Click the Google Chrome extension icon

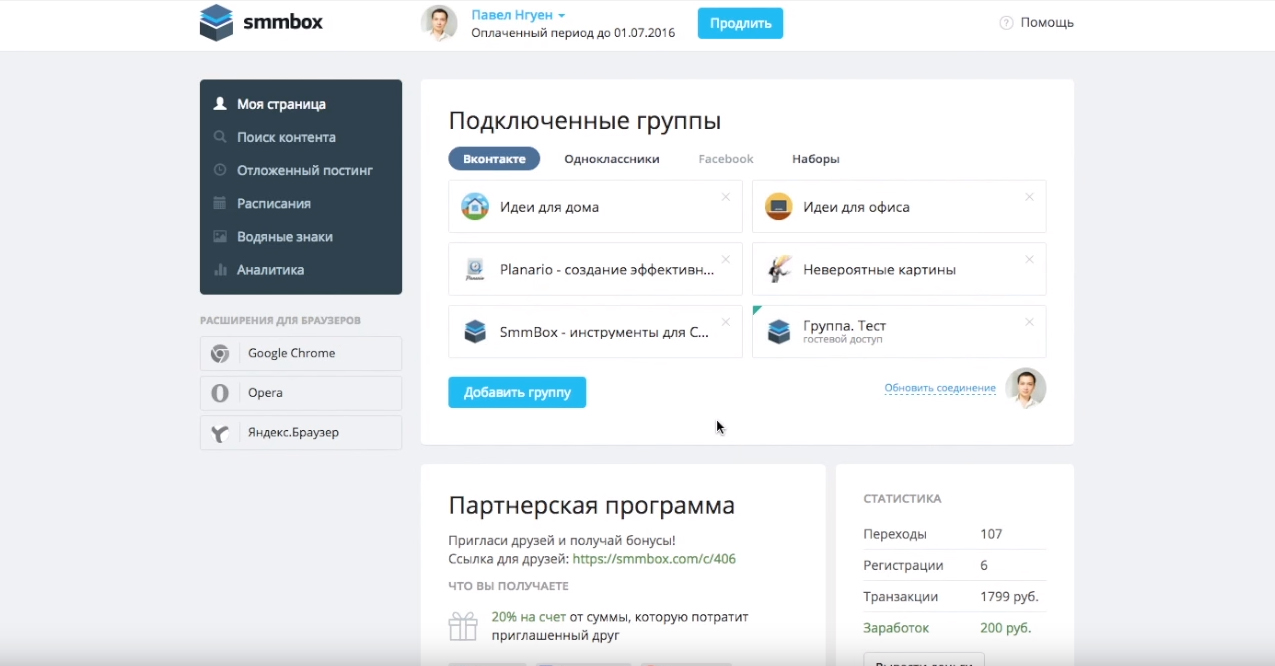(220, 354)
